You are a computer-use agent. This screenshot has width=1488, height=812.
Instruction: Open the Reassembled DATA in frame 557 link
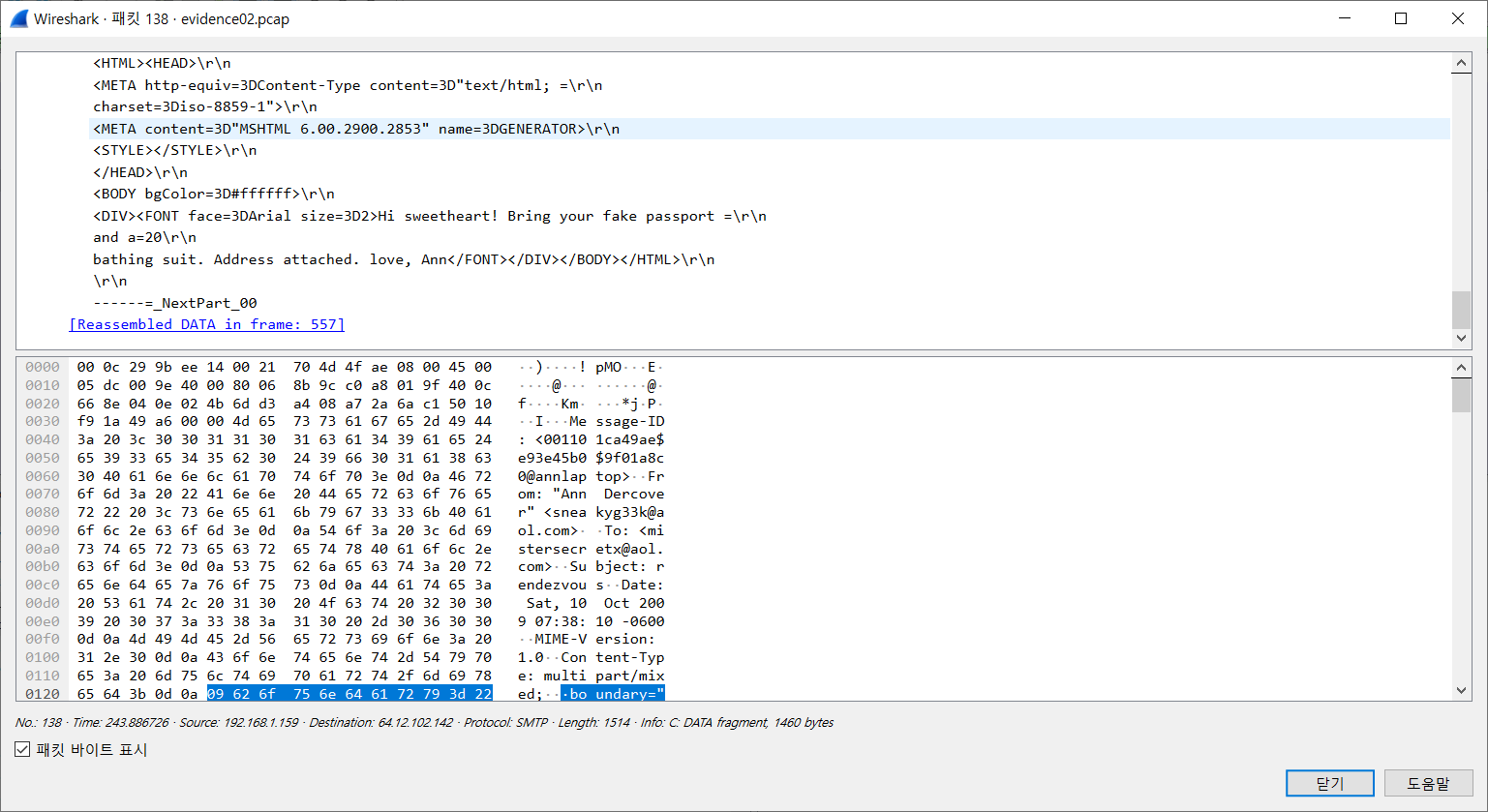click(x=207, y=324)
